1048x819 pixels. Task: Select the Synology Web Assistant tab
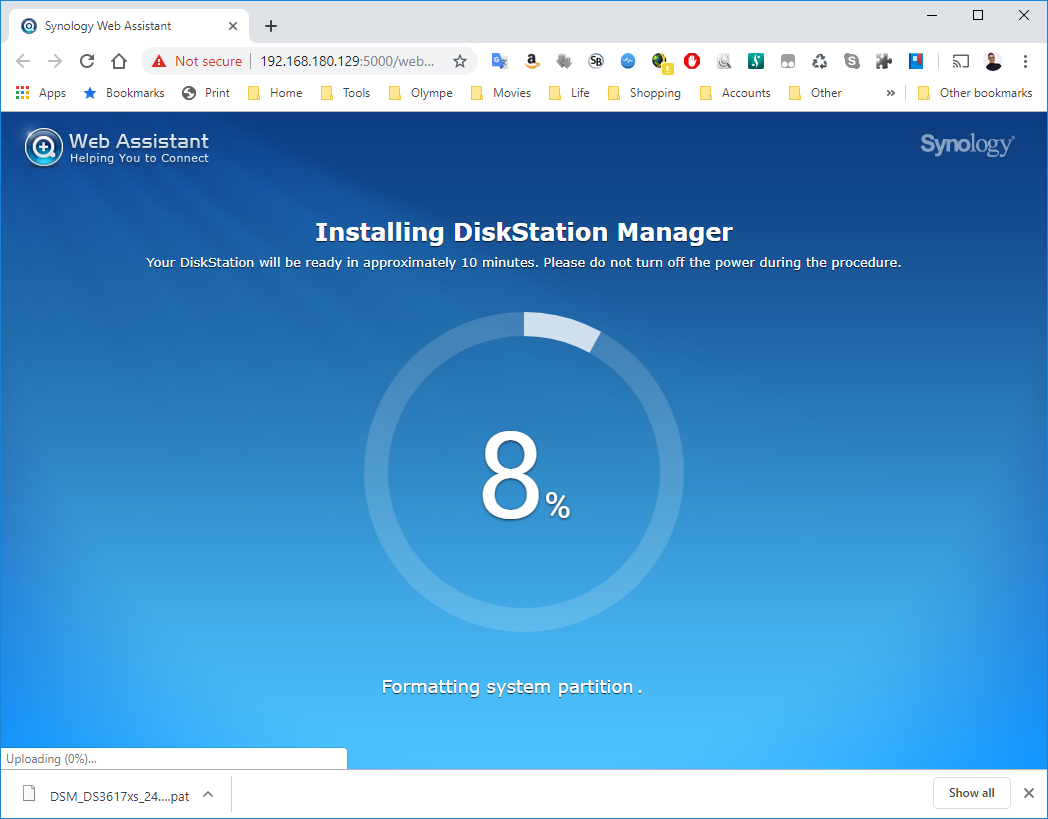(128, 26)
